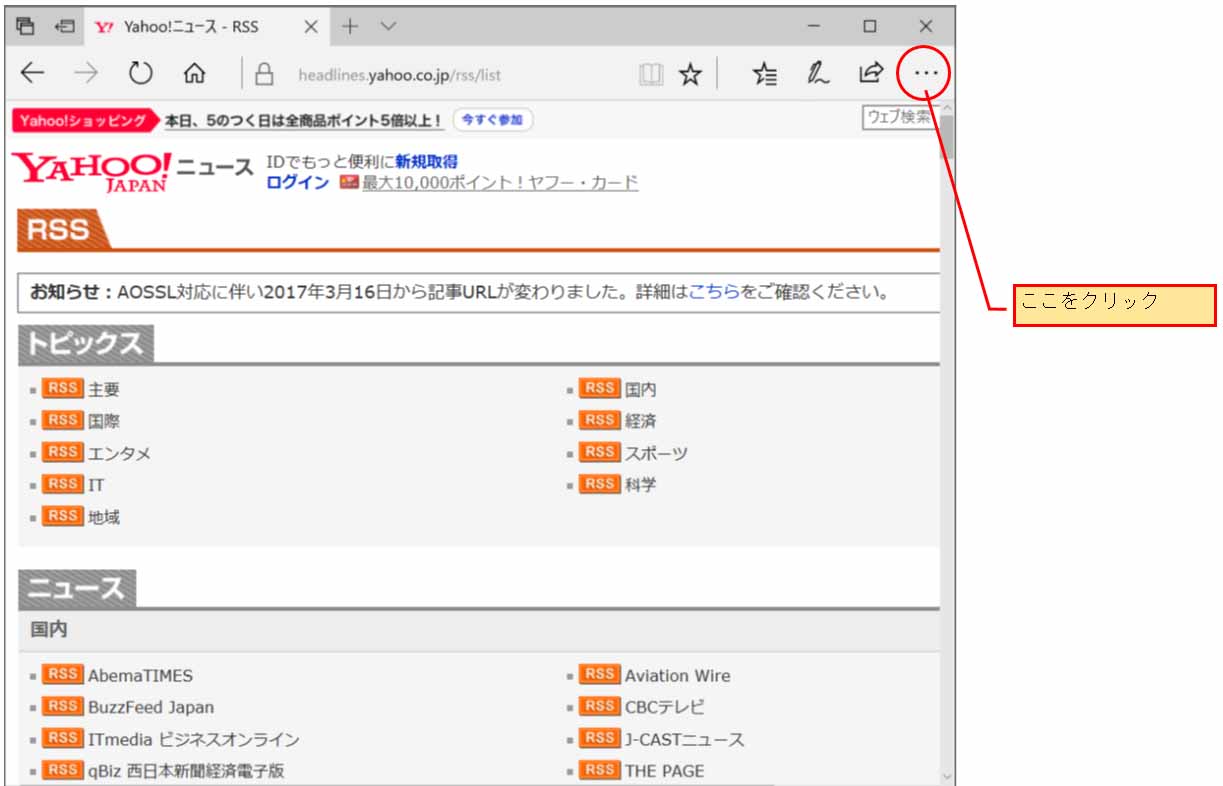Click the スポーツ topic text
The image size is (1223, 786).
tap(657, 453)
